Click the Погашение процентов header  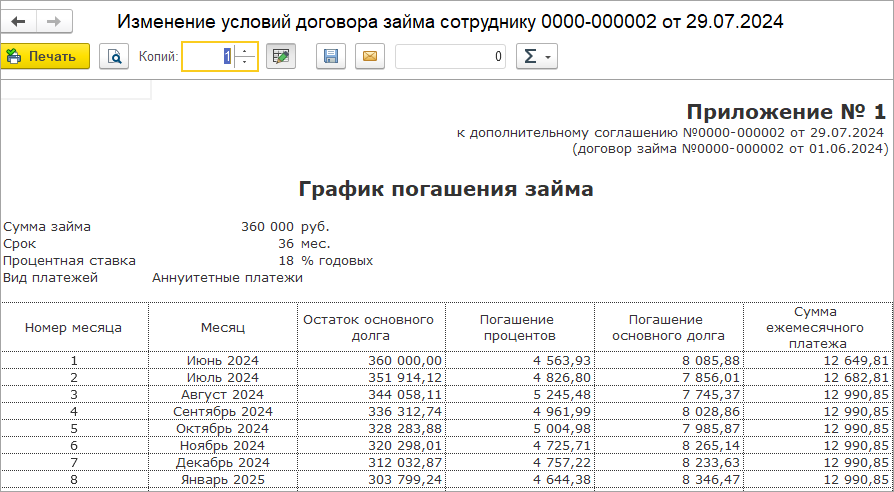point(520,327)
